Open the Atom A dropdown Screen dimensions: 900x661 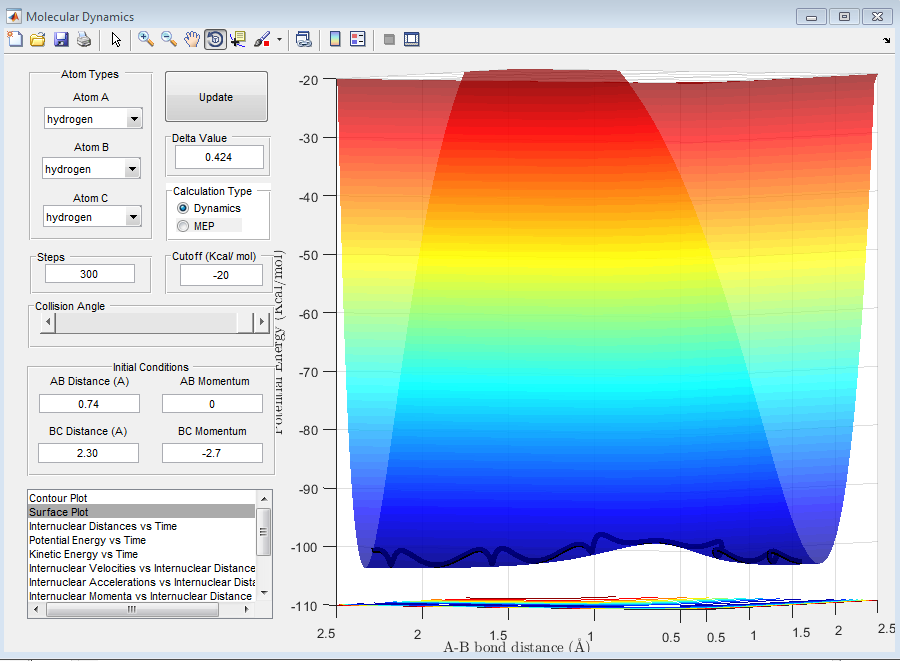coord(134,120)
